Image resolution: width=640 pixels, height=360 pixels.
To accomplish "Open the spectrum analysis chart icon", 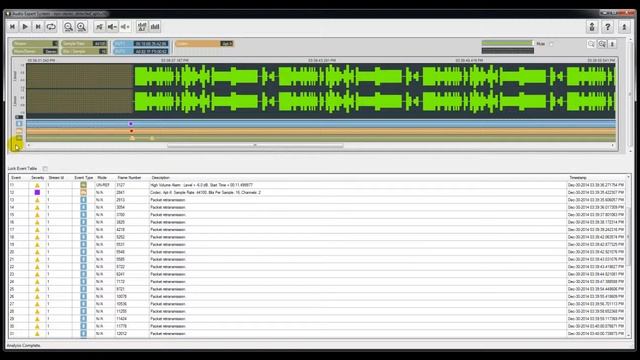I will tap(142, 27).
